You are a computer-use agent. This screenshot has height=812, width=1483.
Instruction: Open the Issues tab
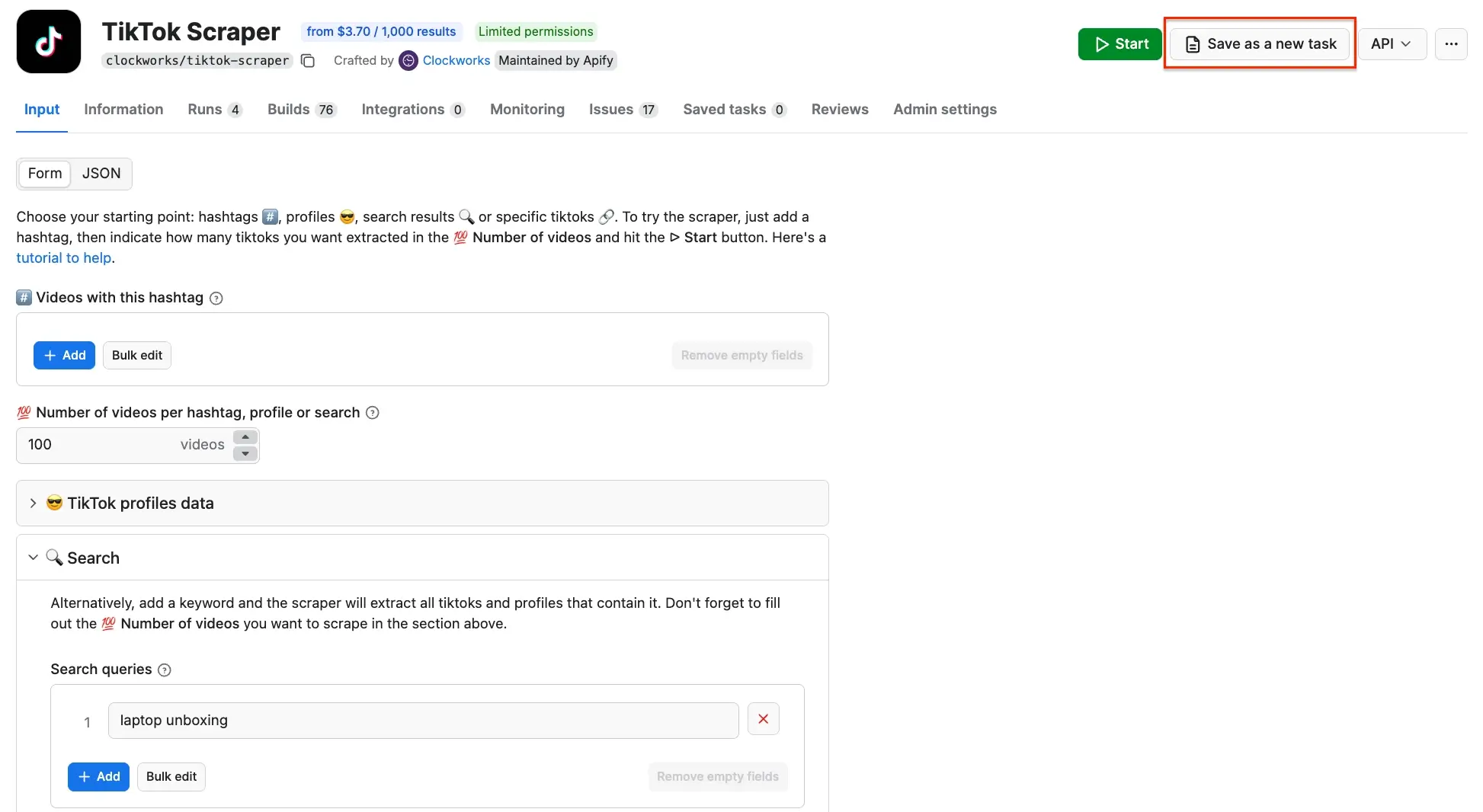pos(623,110)
